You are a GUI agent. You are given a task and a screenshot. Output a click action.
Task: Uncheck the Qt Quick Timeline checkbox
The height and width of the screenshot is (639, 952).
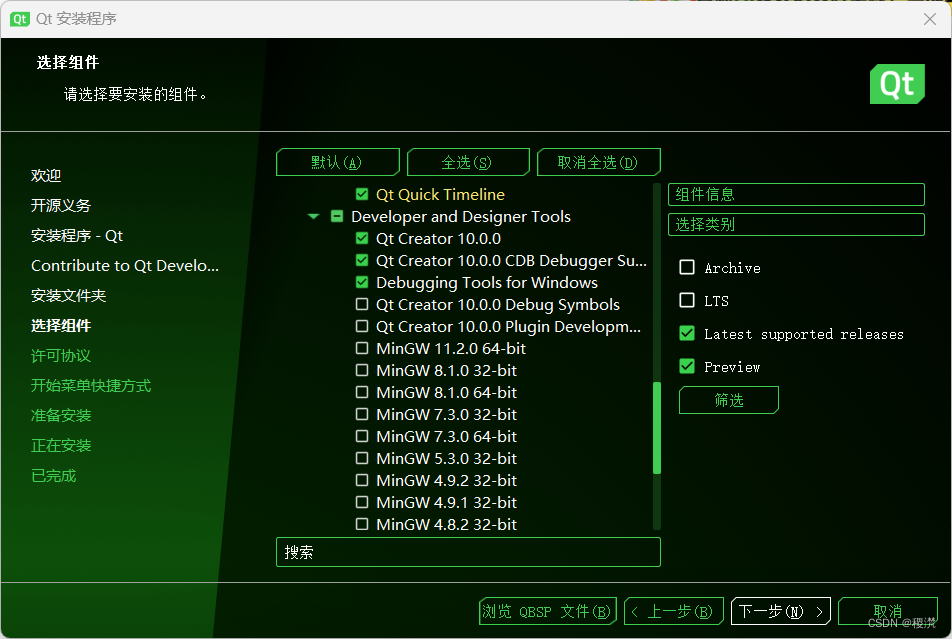(x=362, y=194)
